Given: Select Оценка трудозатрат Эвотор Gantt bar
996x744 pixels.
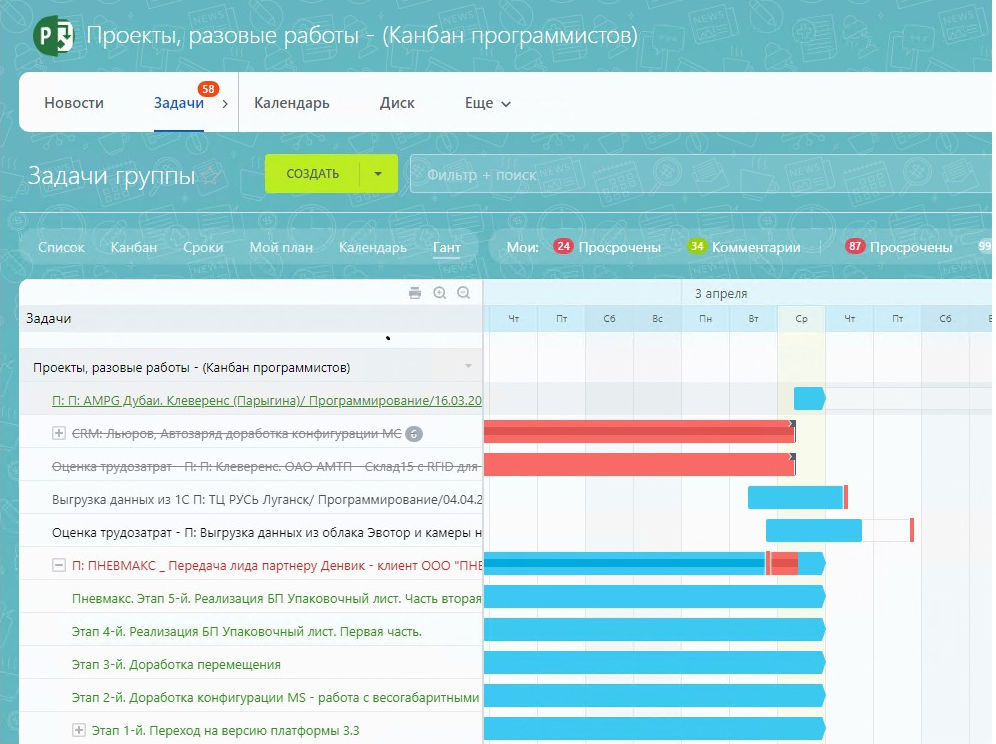Looking at the screenshot, I should click(x=814, y=531).
